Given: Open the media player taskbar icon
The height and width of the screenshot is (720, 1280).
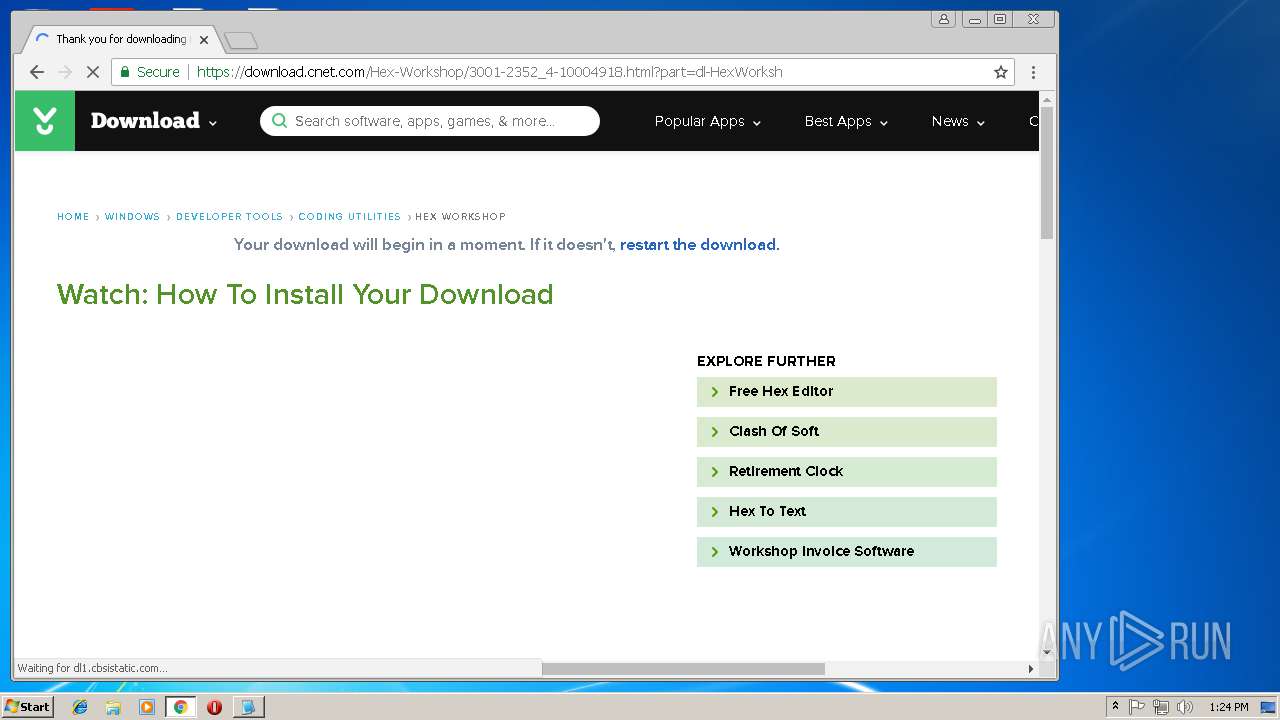Looking at the screenshot, I should [147, 707].
